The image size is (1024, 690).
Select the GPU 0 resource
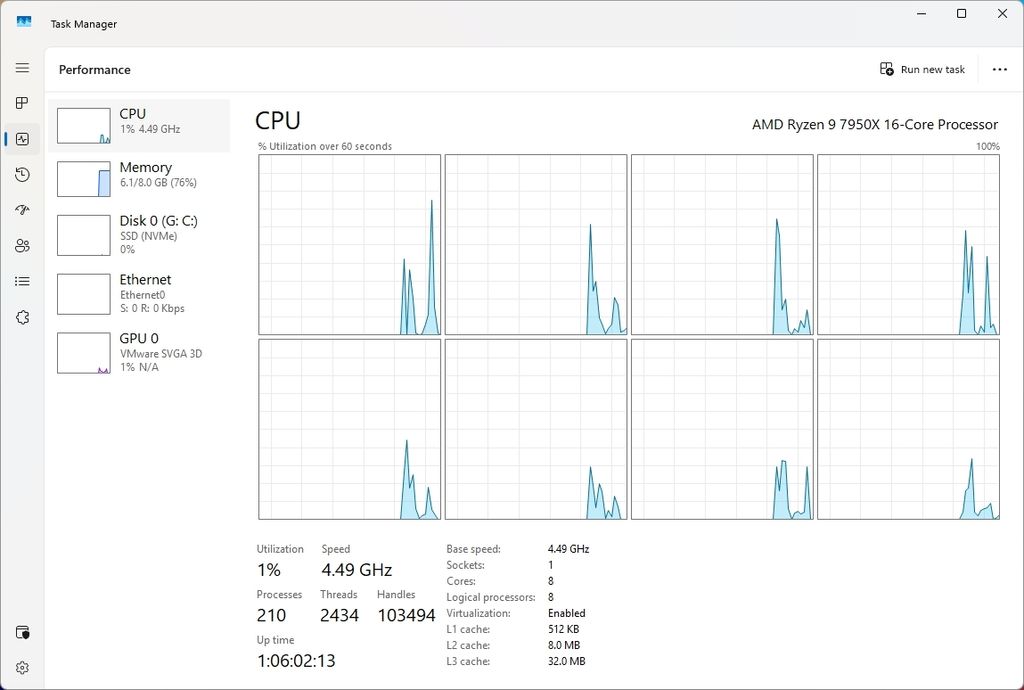pos(139,353)
